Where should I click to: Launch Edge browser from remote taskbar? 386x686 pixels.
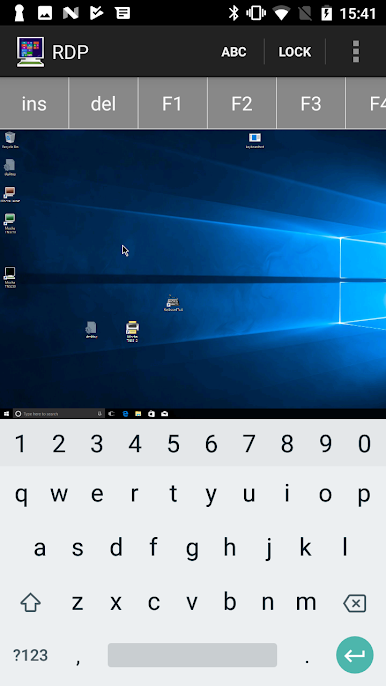[x=125, y=413]
